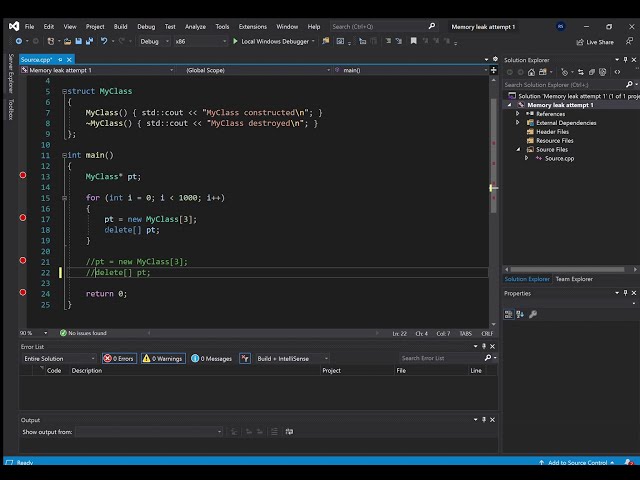The width and height of the screenshot is (640, 480).
Task: Switch to the Team Explorer tab
Action: pyautogui.click(x=574, y=279)
